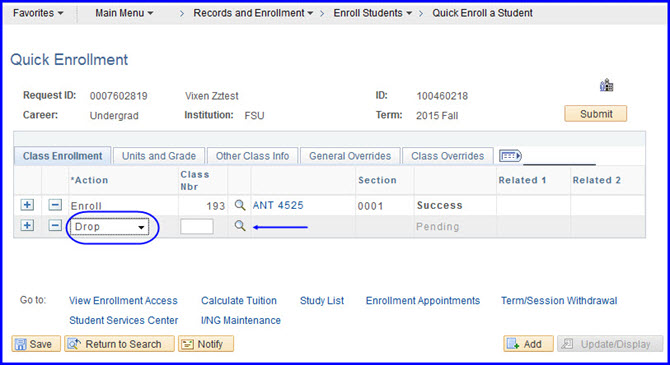The height and width of the screenshot is (365, 670).
Task: Click the Save button
Action: [x=36, y=344]
